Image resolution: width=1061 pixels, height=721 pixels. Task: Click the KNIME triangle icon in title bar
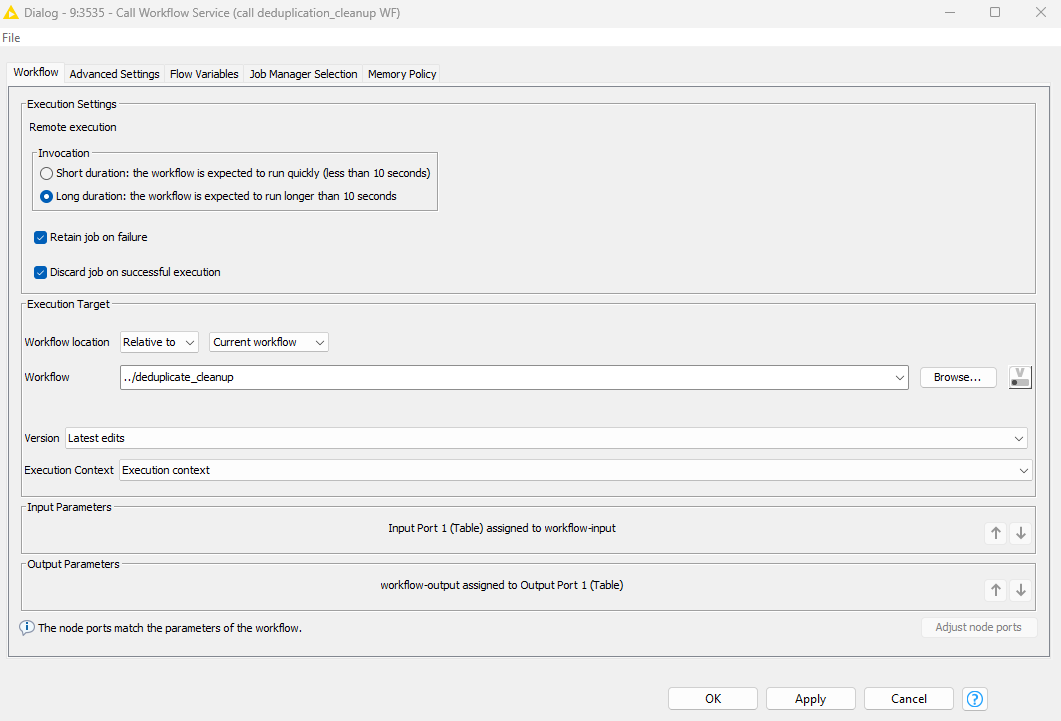point(13,12)
